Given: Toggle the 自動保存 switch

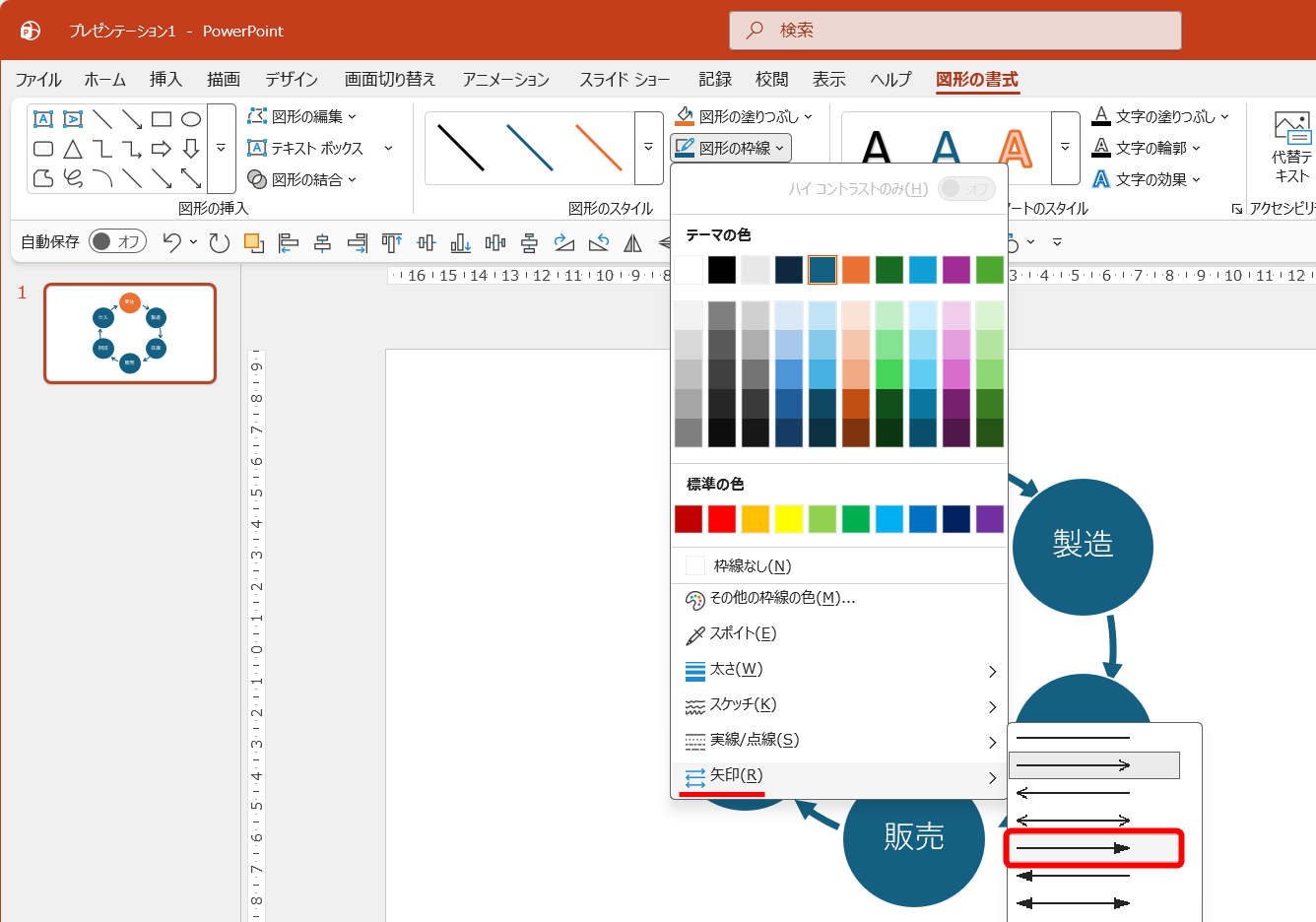Looking at the screenshot, I should (x=117, y=241).
